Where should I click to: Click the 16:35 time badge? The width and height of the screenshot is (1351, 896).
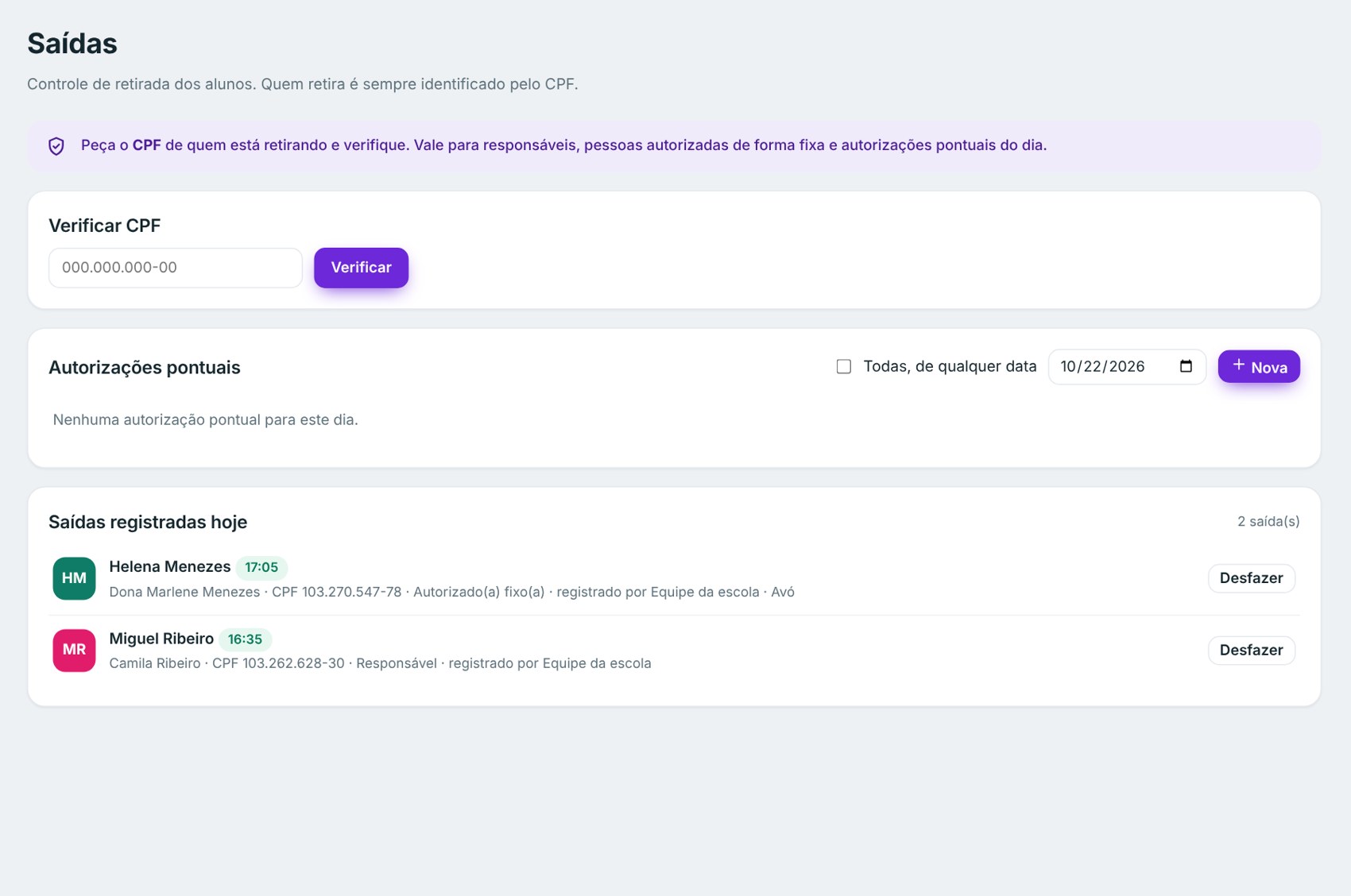coord(245,639)
